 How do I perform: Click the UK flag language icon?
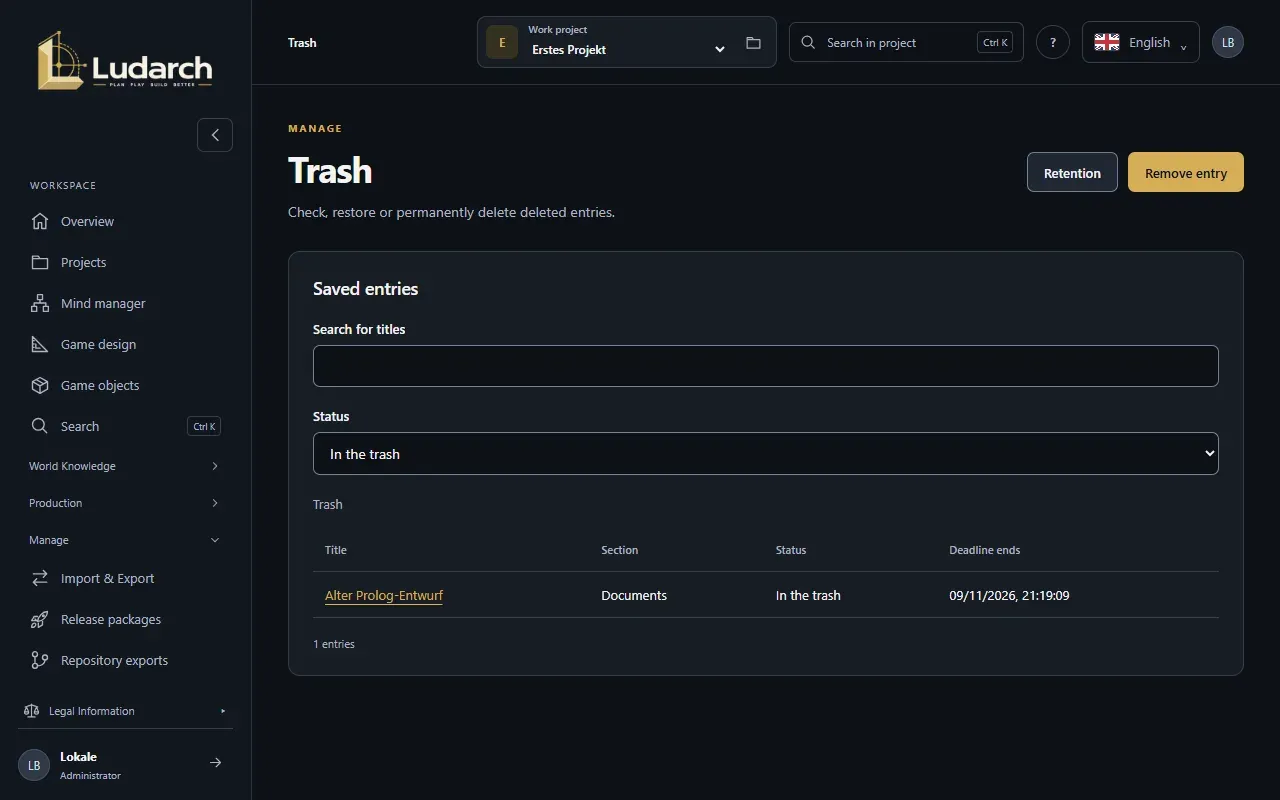click(1107, 42)
